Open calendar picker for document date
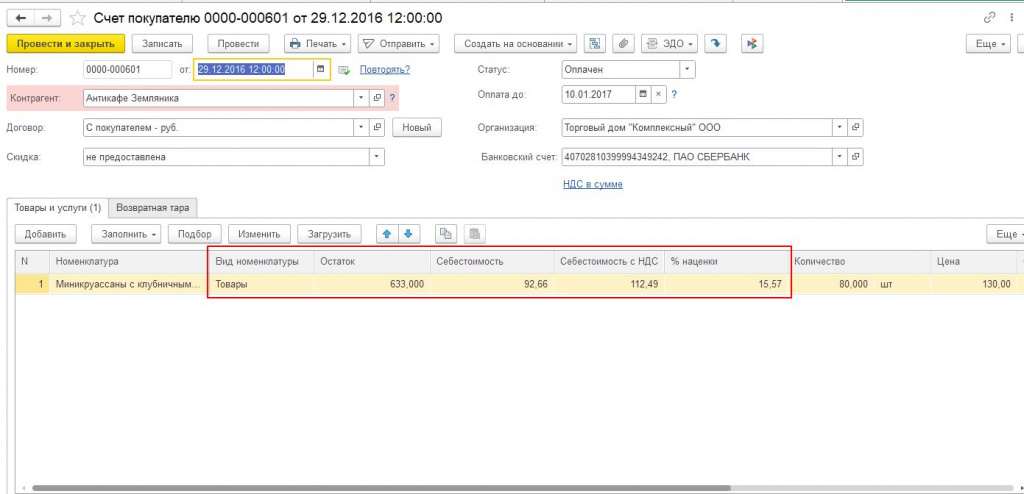The width and height of the screenshot is (1024, 494). coord(320,69)
